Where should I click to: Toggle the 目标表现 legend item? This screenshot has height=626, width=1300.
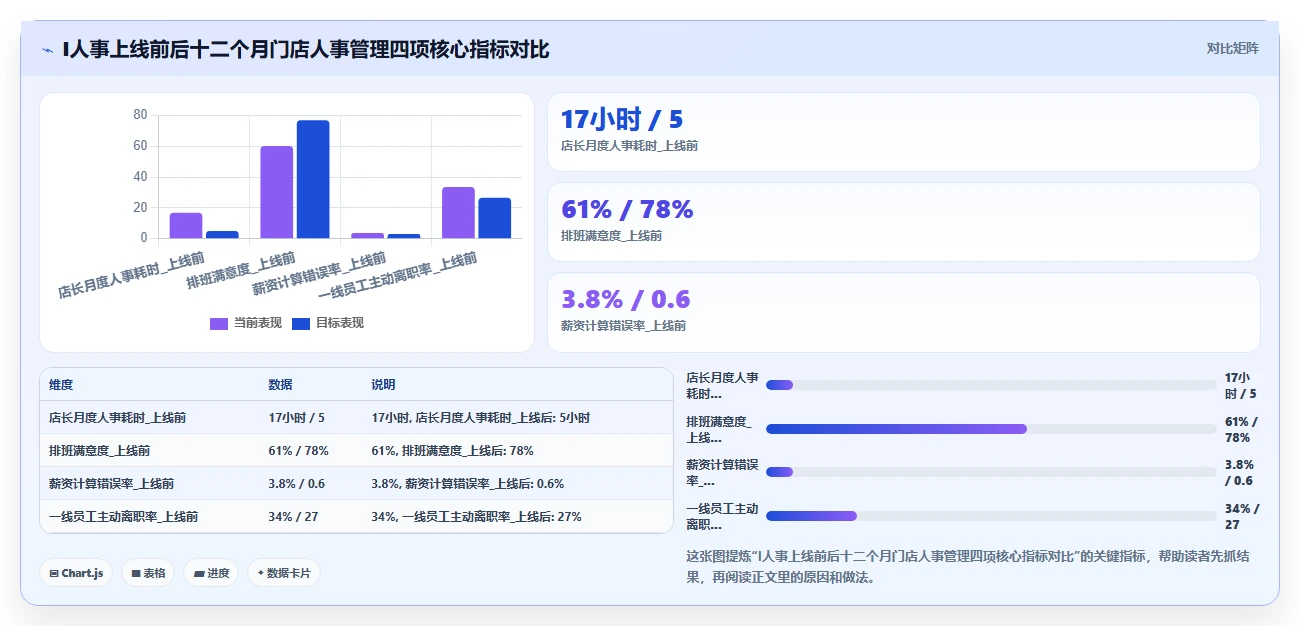point(328,323)
